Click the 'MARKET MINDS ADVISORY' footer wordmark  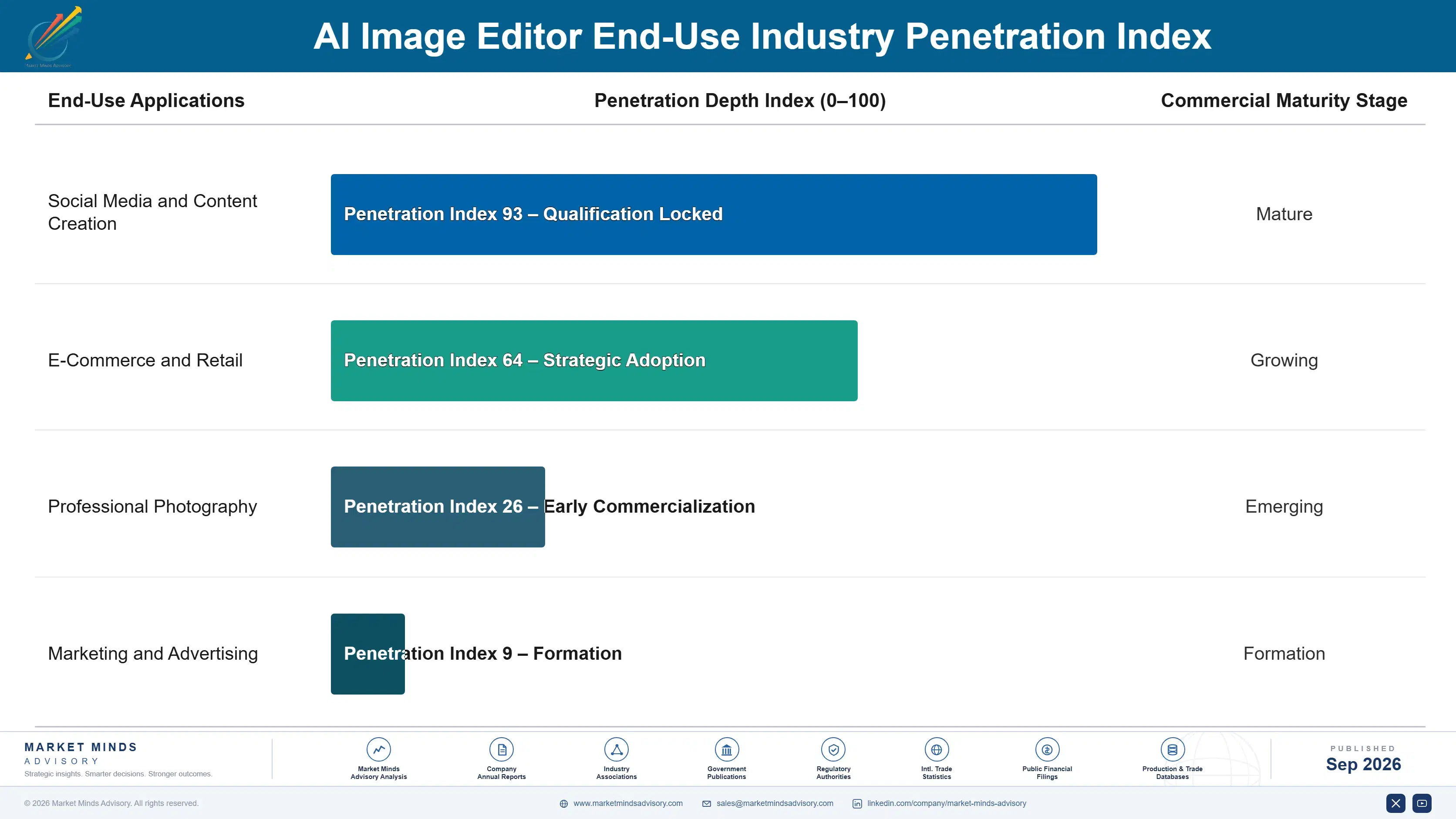(81, 753)
